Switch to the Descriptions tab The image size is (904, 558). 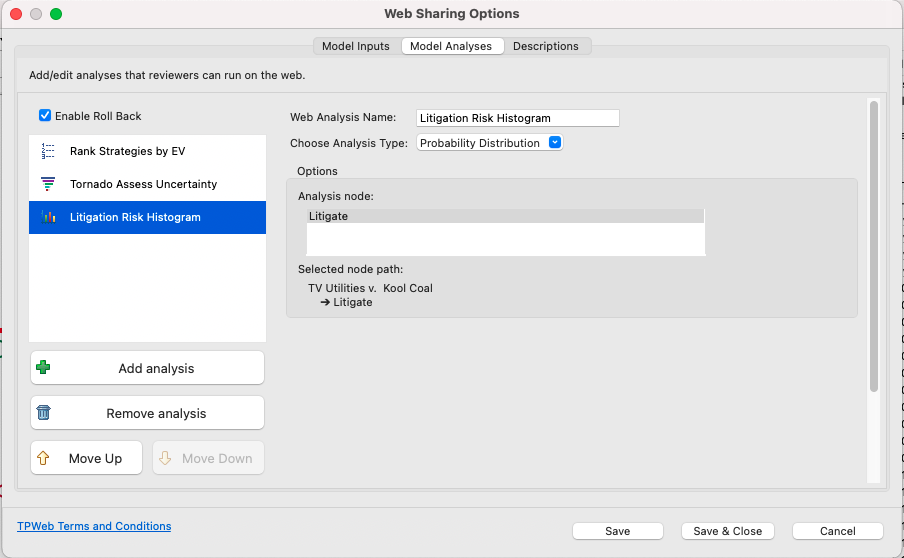[x=545, y=46]
